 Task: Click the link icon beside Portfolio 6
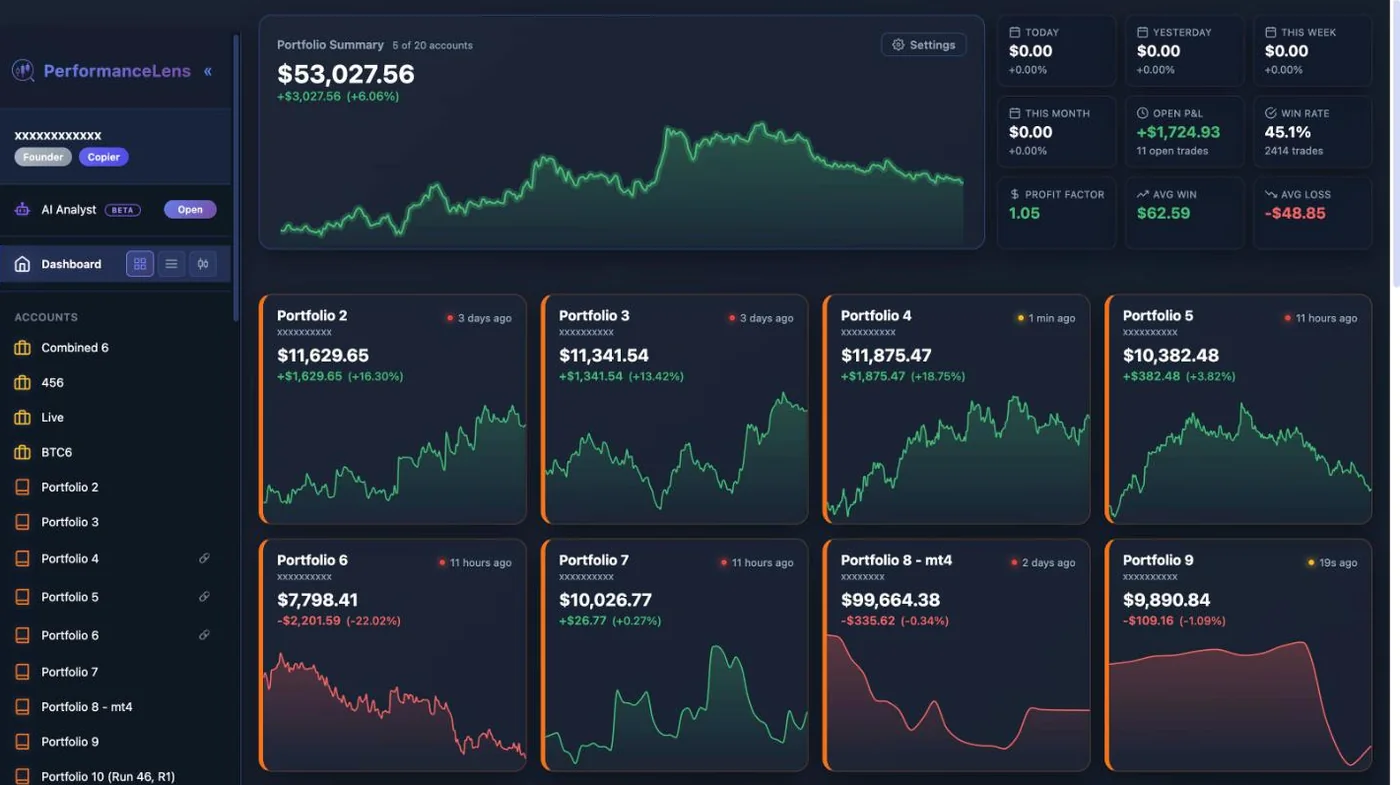click(204, 635)
